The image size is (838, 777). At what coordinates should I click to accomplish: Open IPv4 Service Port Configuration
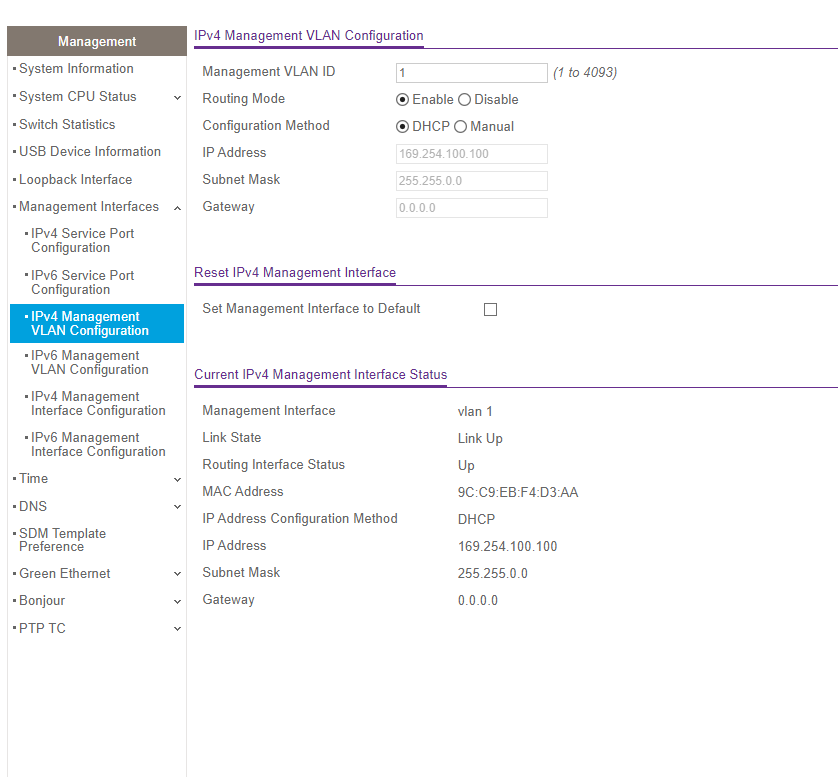tap(82, 240)
